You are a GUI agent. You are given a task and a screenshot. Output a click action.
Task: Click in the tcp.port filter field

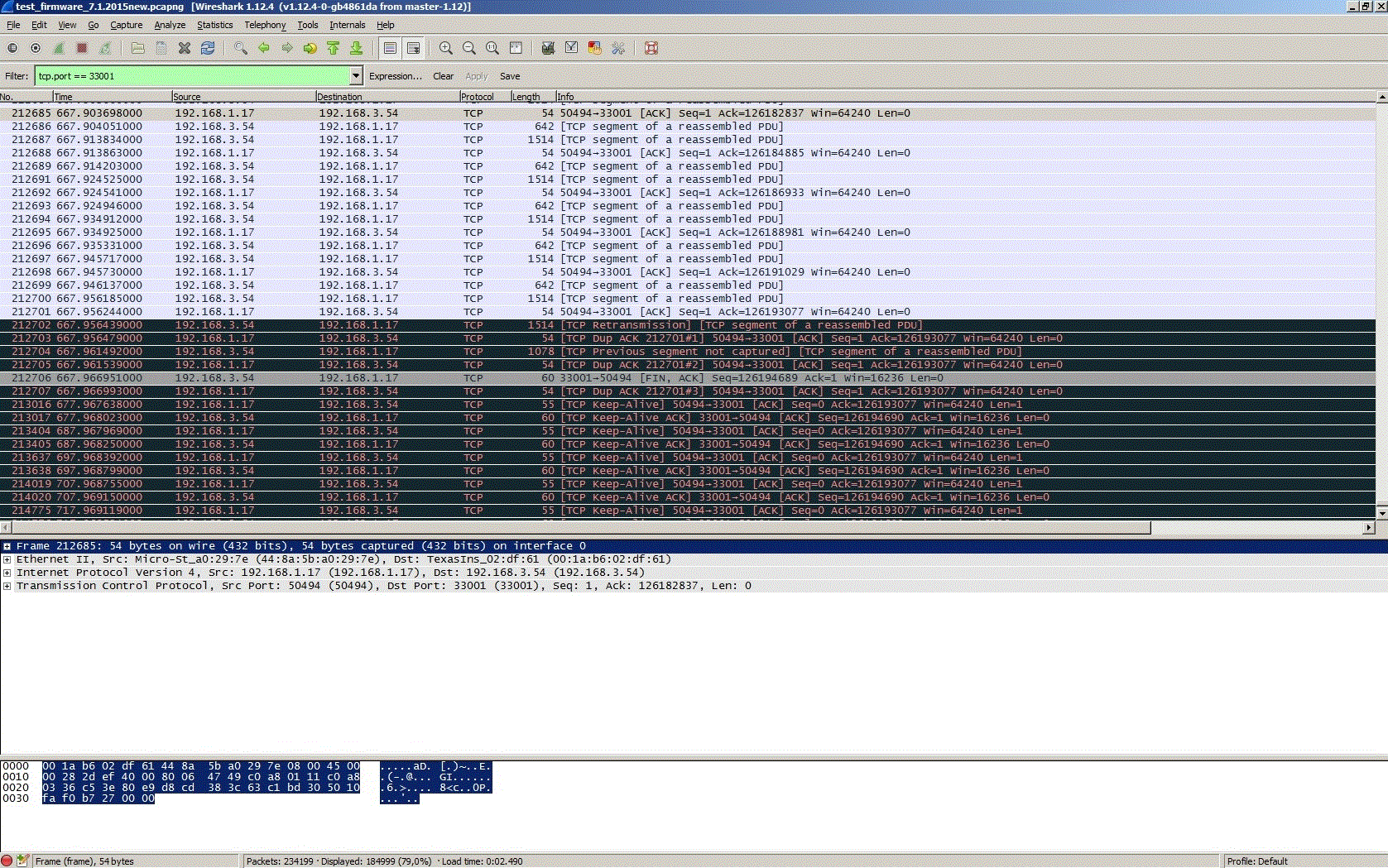tap(192, 76)
